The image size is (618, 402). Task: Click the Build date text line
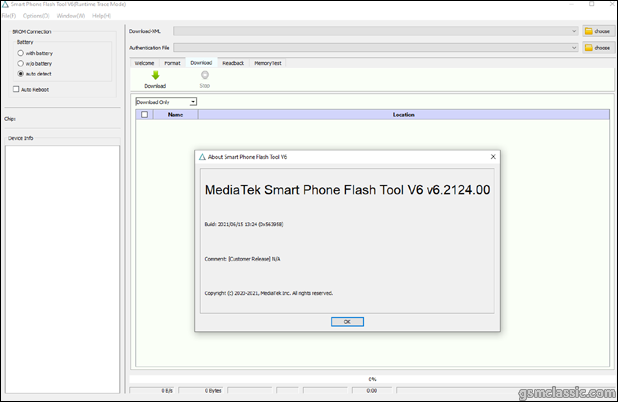click(244, 224)
